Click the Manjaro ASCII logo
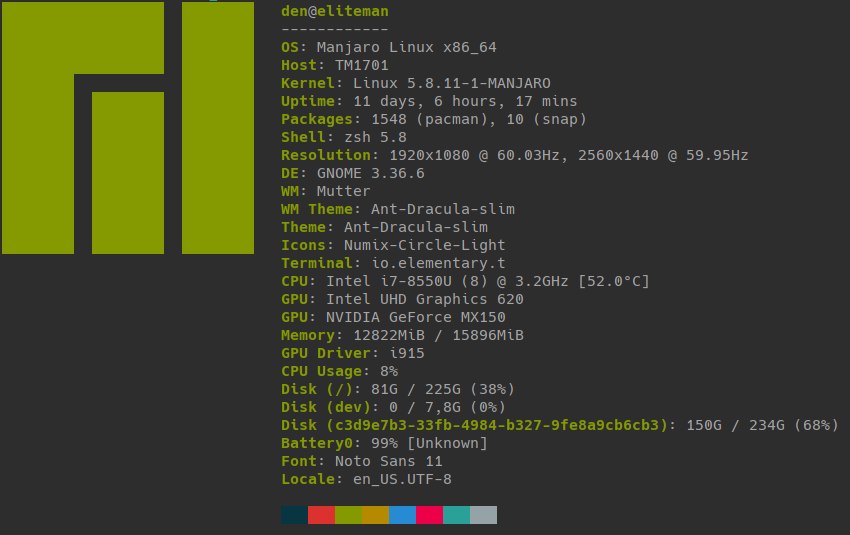 pyautogui.click(x=128, y=128)
